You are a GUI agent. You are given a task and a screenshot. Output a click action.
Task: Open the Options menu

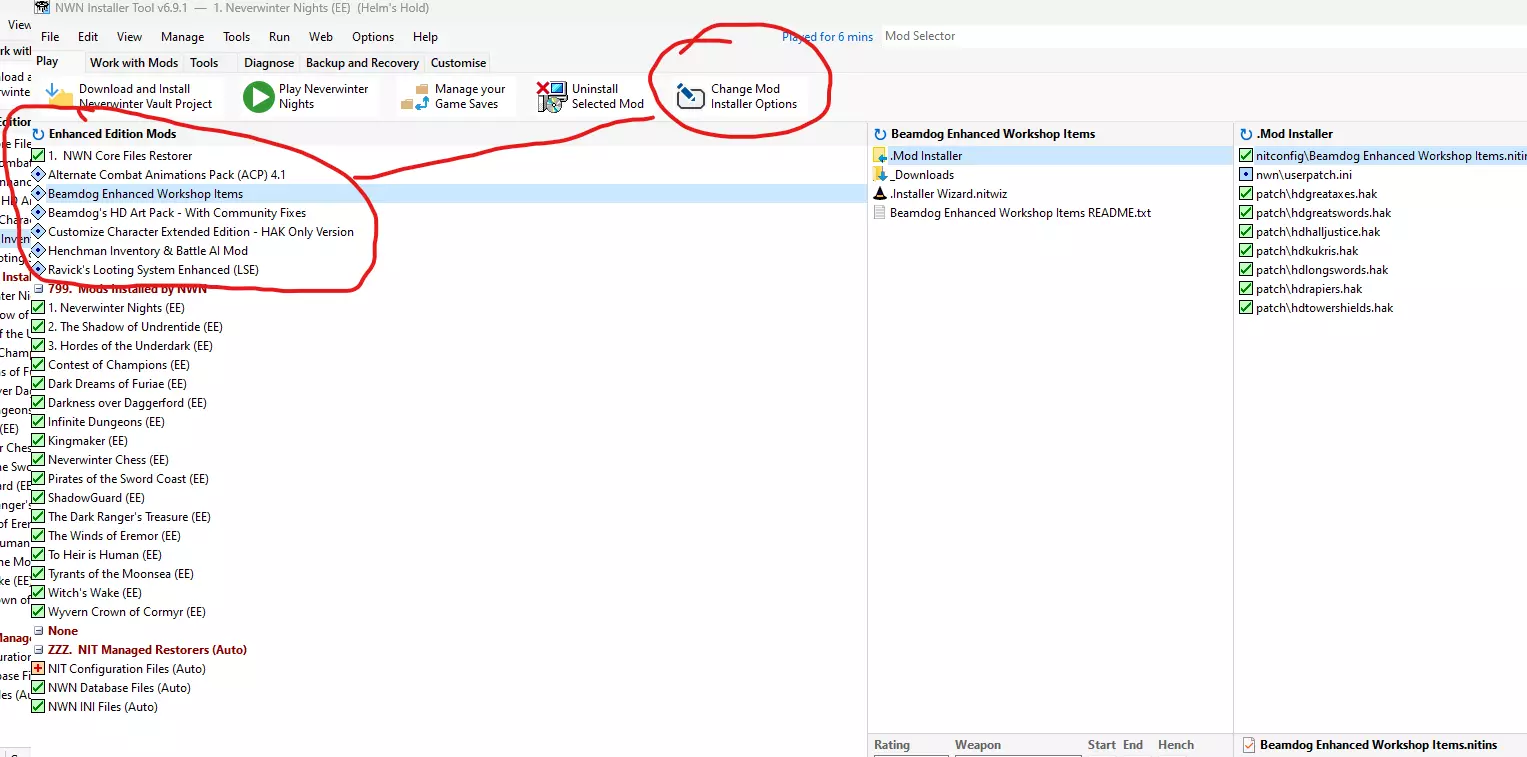(373, 37)
